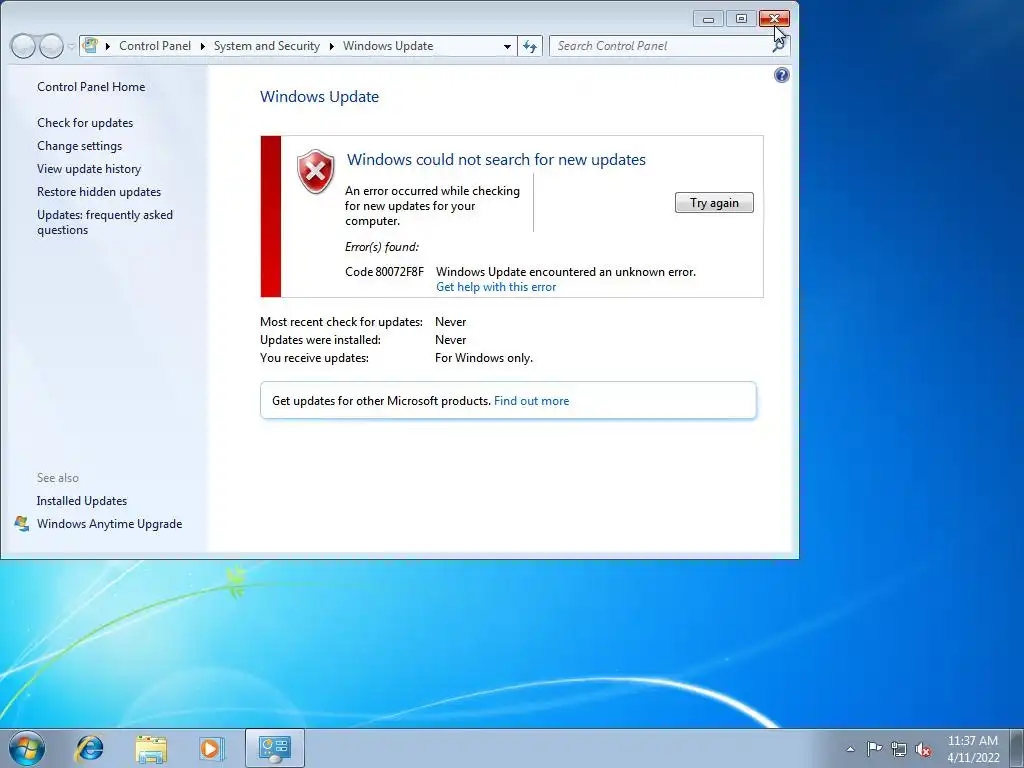Click the Show desktop strip

click(1017, 748)
